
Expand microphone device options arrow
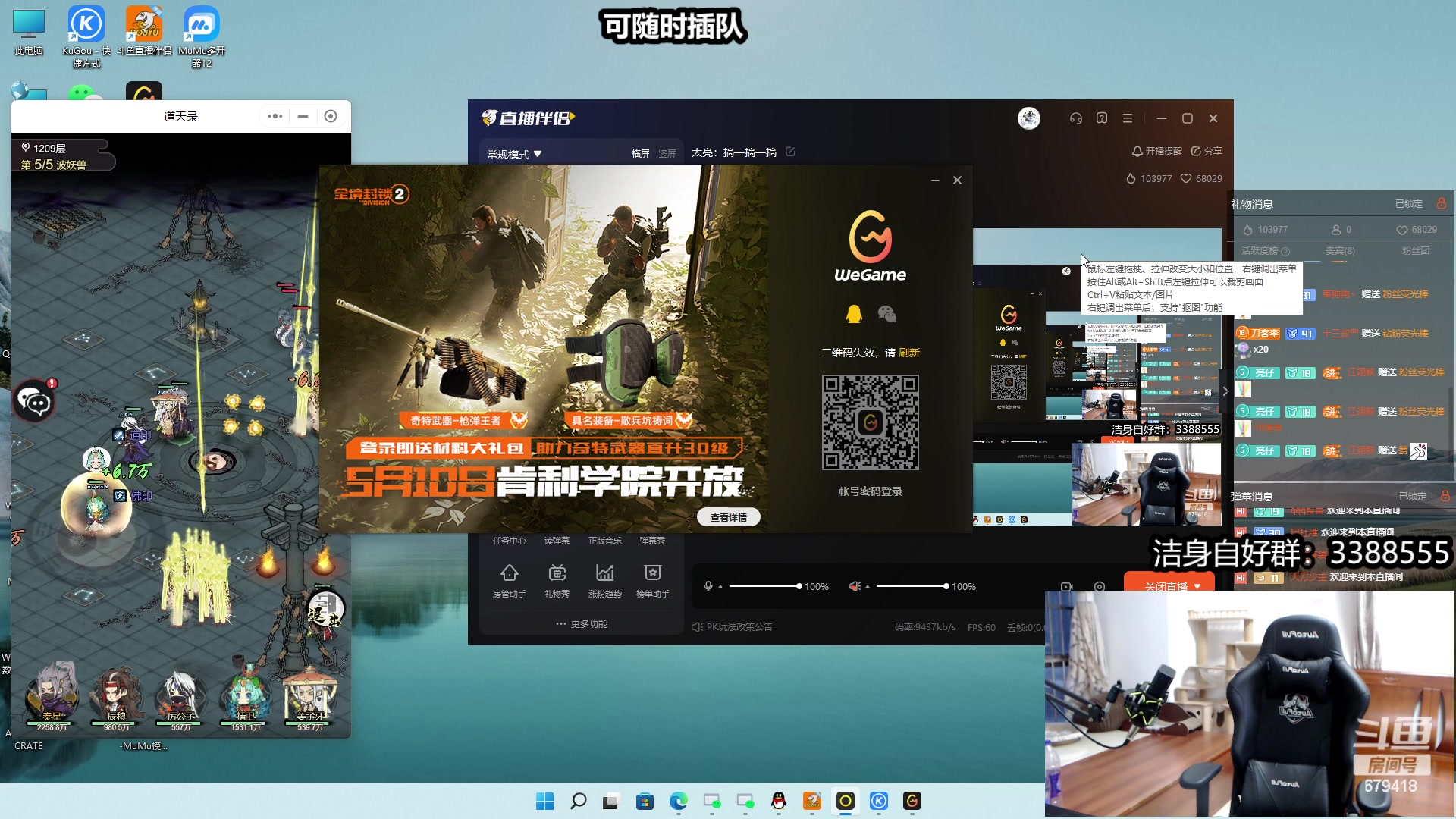pos(720,586)
